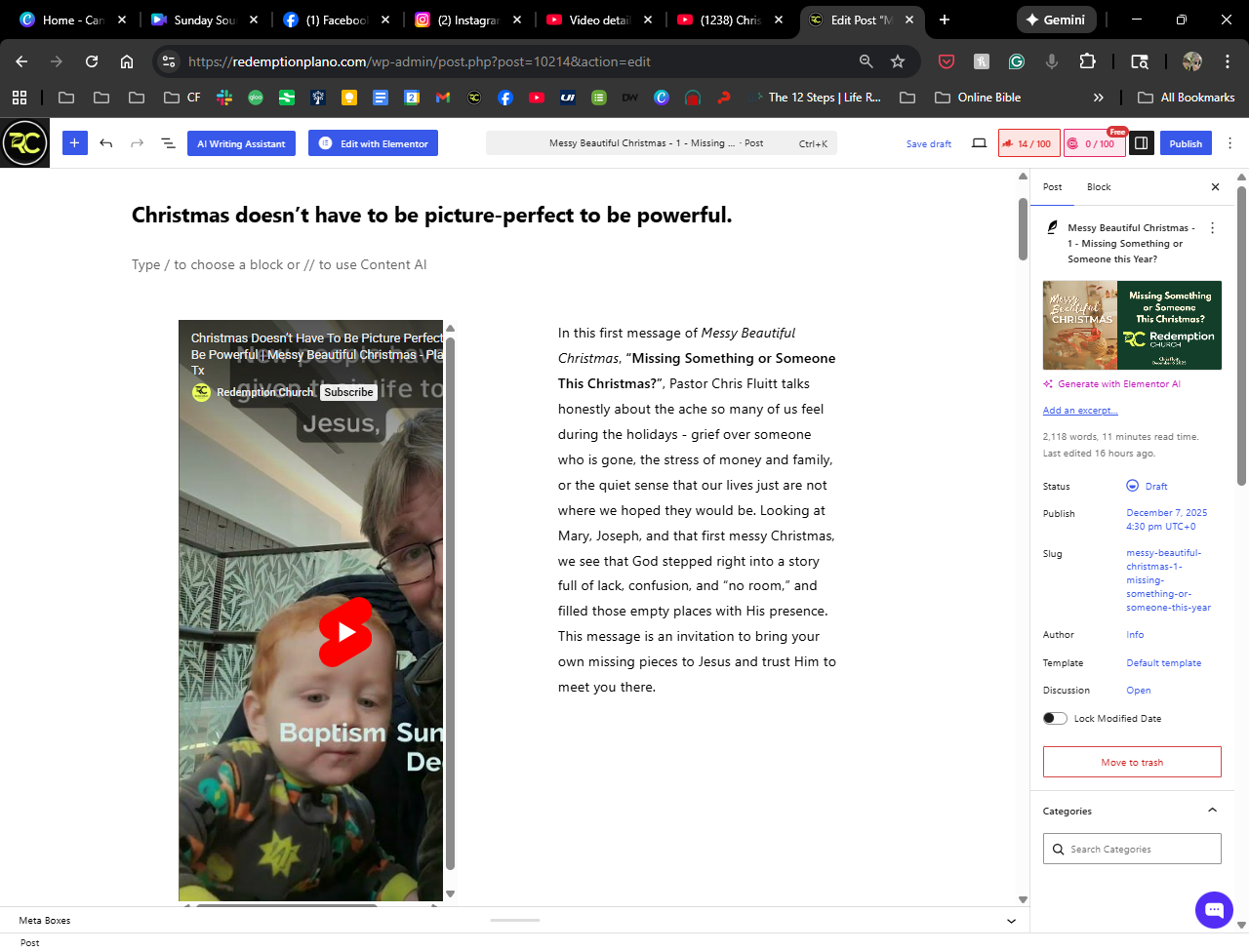Toggle the settings sidebar panel icon
1249x952 pixels.
coord(1140,143)
